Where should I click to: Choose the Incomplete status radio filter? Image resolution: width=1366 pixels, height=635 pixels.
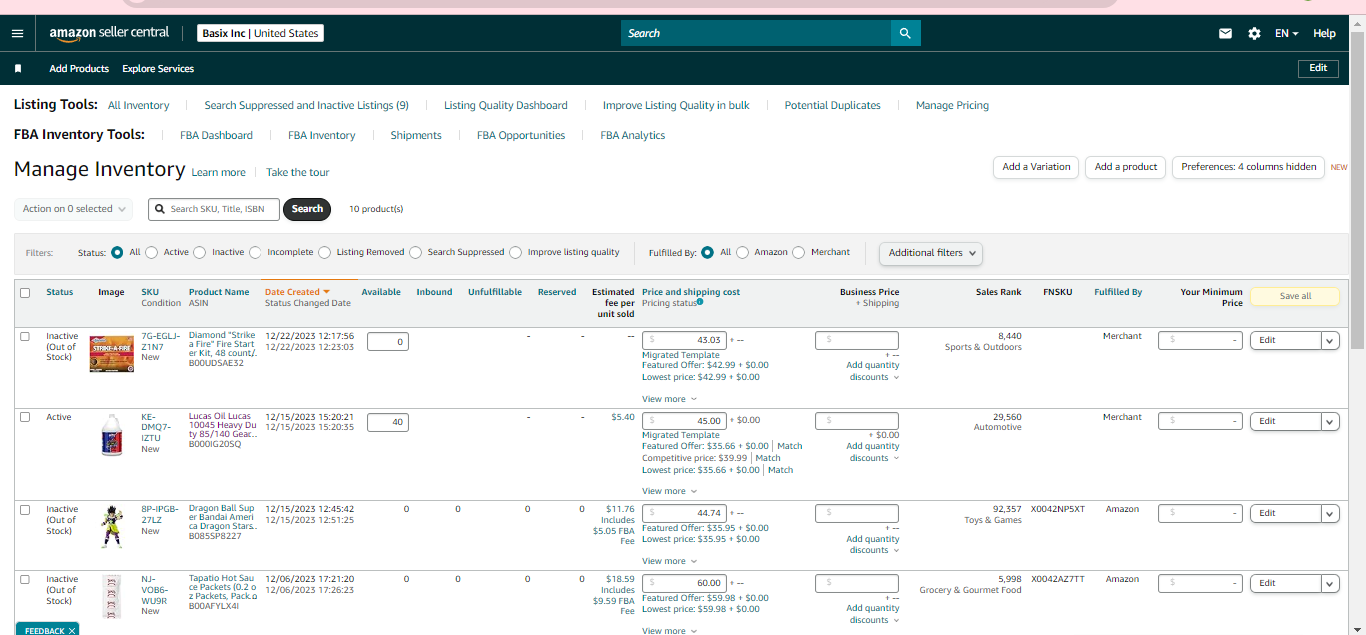pyautogui.click(x=255, y=253)
